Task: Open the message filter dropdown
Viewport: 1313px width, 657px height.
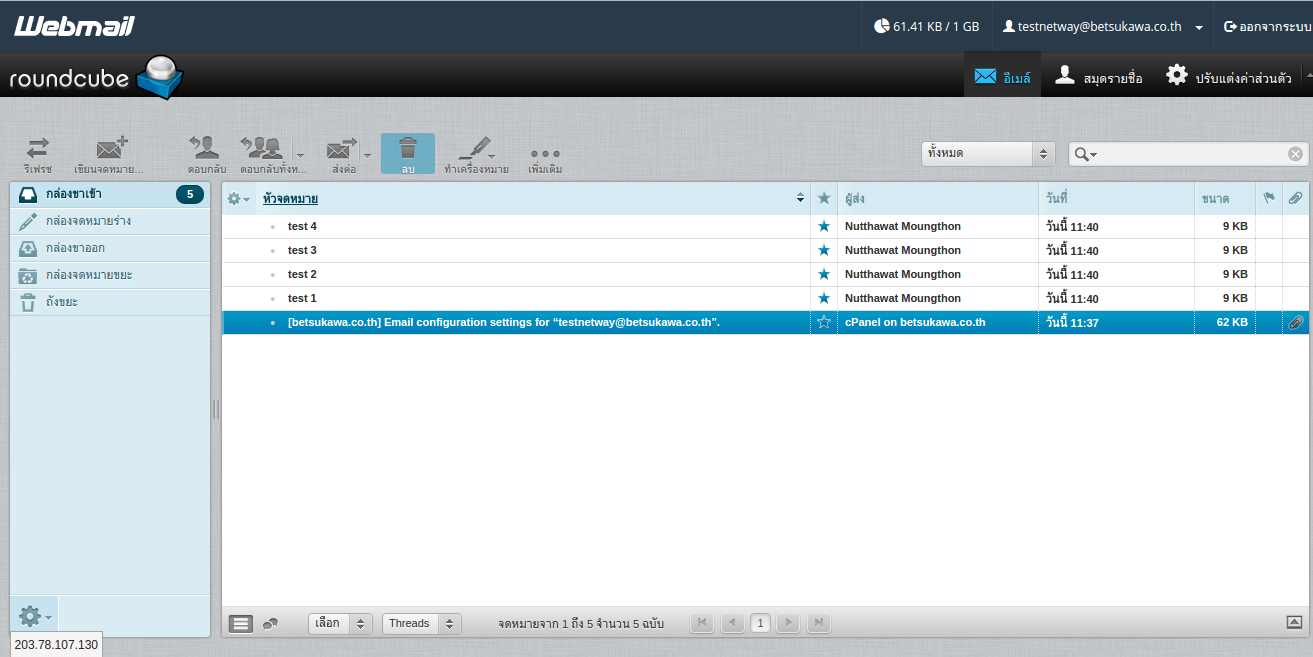Action: pos(988,154)
